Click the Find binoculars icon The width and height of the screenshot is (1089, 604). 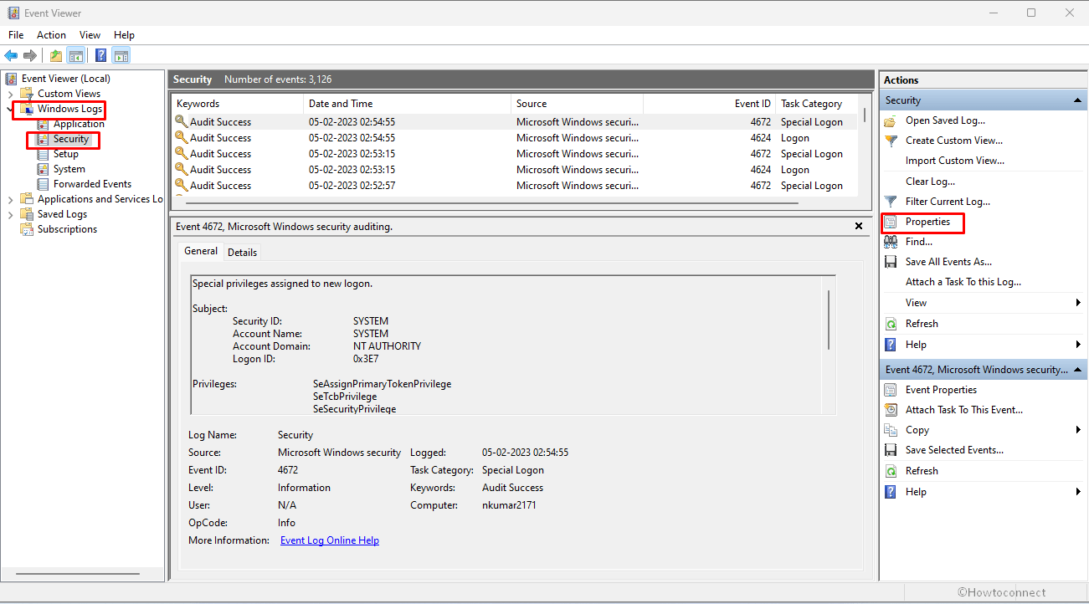(890, 242)
